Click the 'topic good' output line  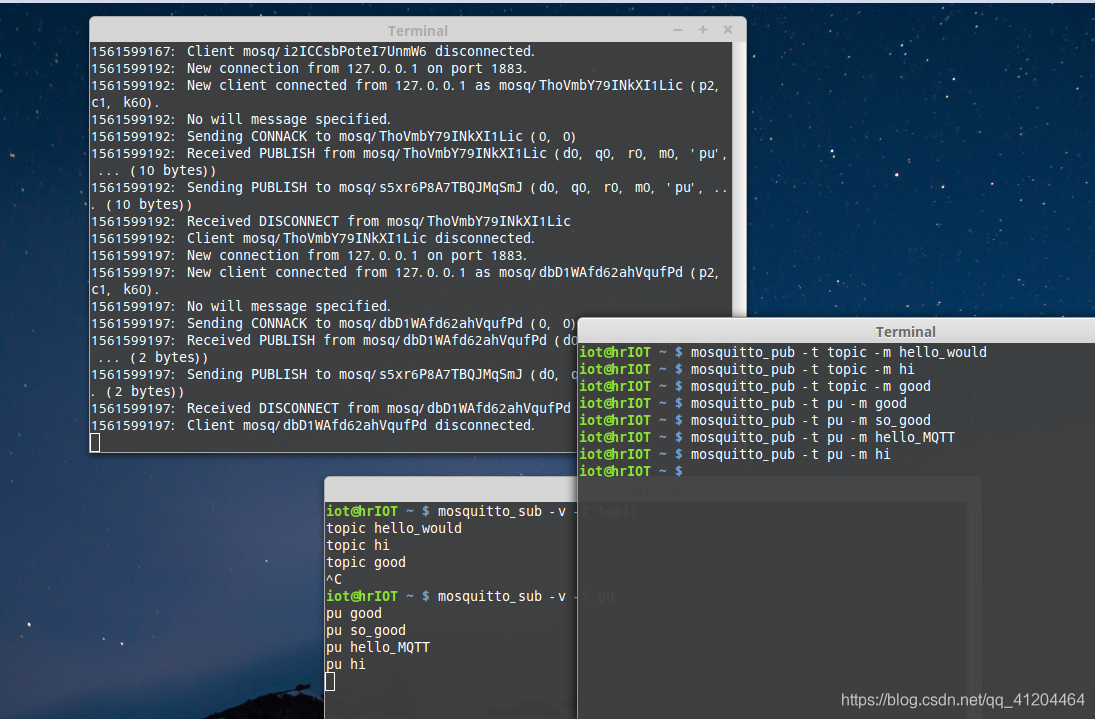coord(366,563)
